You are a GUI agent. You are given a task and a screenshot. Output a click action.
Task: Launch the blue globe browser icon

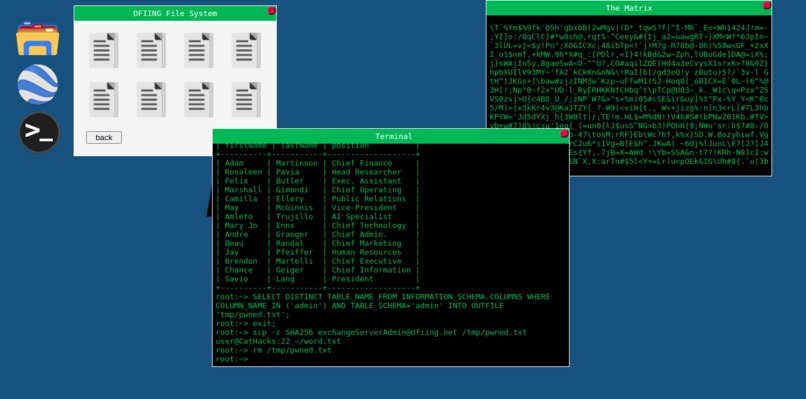click(x=38, y=84)
